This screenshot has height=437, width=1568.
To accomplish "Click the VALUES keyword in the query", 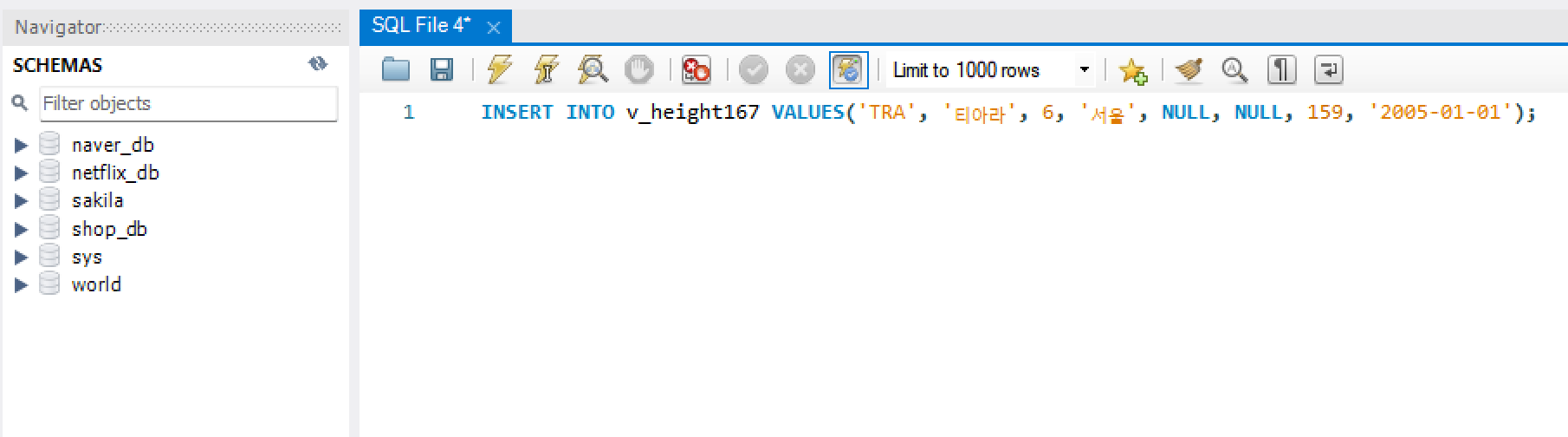I will 807,112.
